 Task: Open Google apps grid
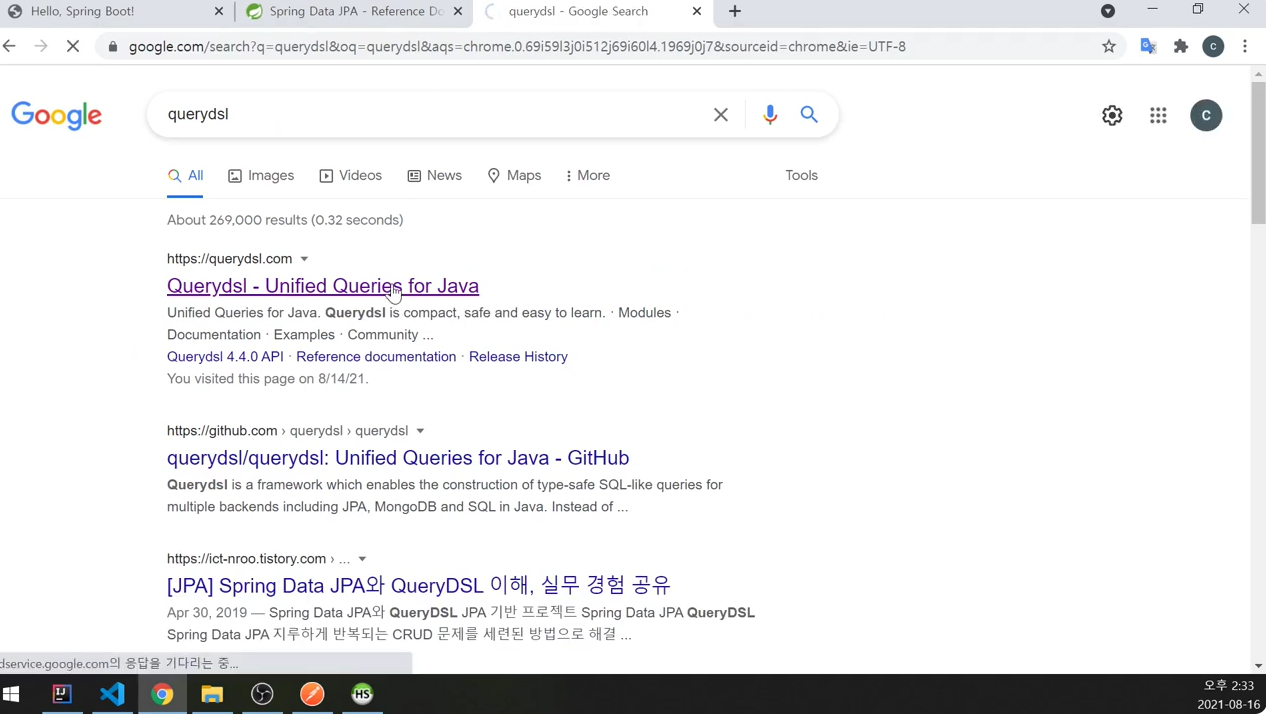(x=1158, y=115)
